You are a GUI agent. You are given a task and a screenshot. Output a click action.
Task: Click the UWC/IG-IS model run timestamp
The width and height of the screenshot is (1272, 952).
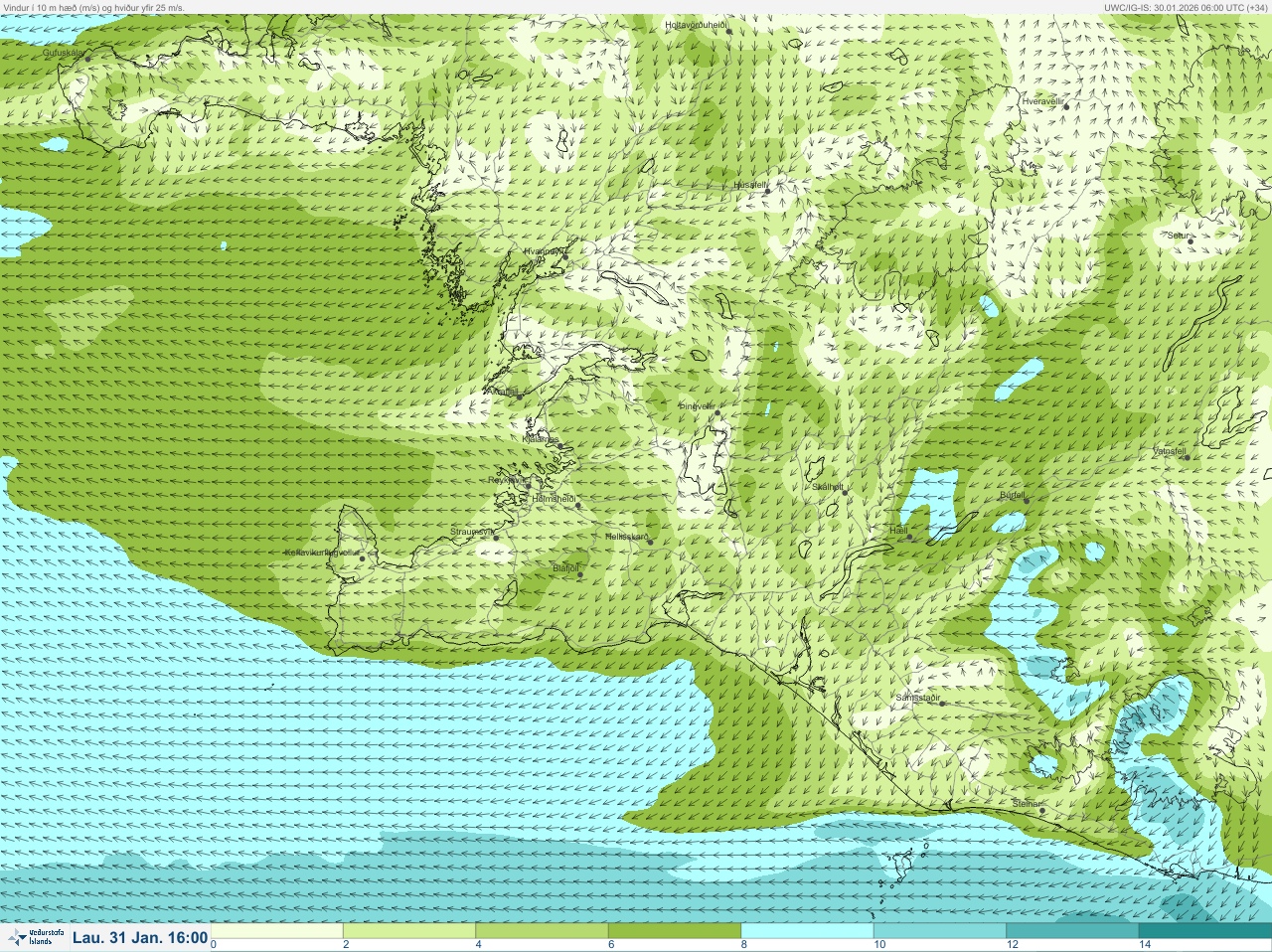point(1186,7)
